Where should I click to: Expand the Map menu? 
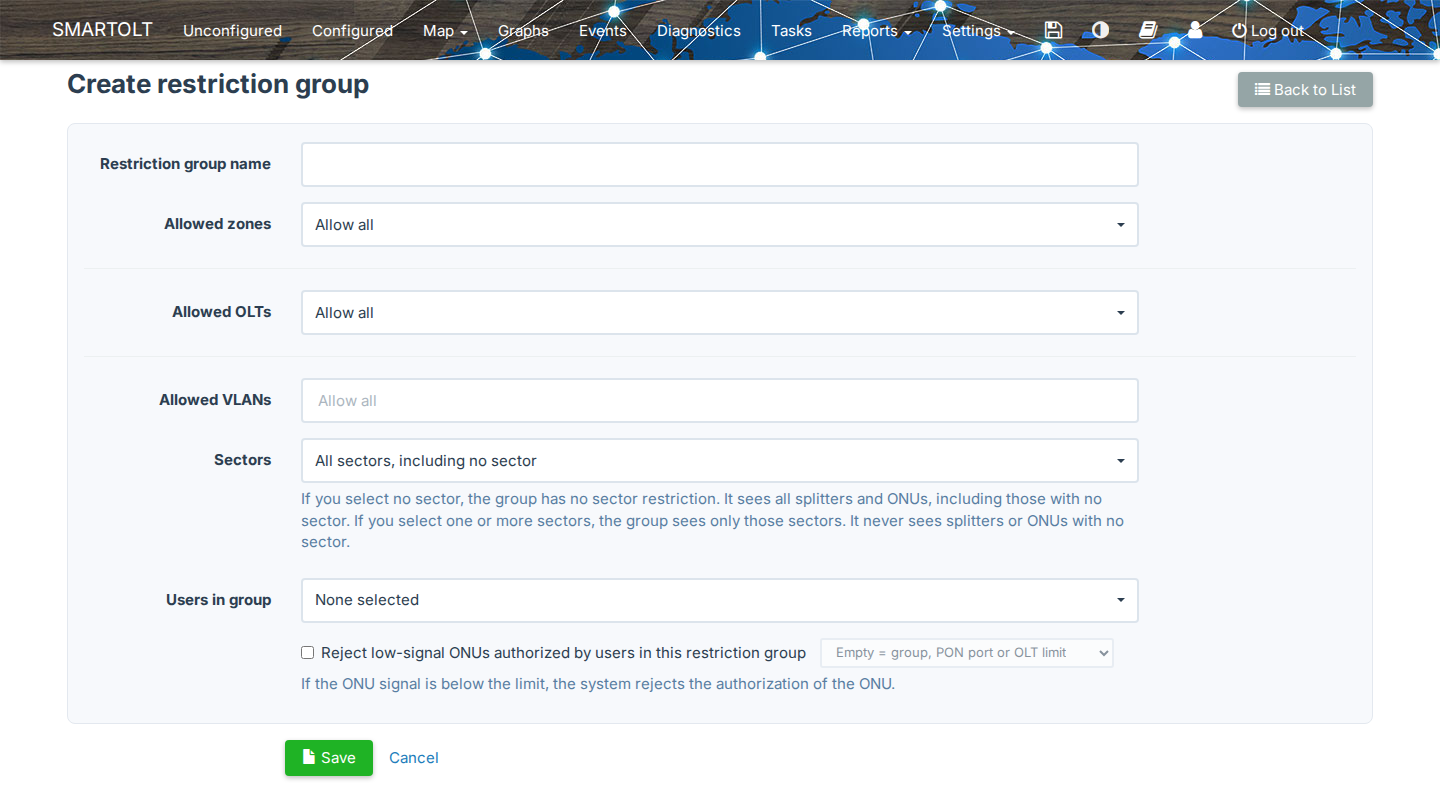click(x=445, y=31)
